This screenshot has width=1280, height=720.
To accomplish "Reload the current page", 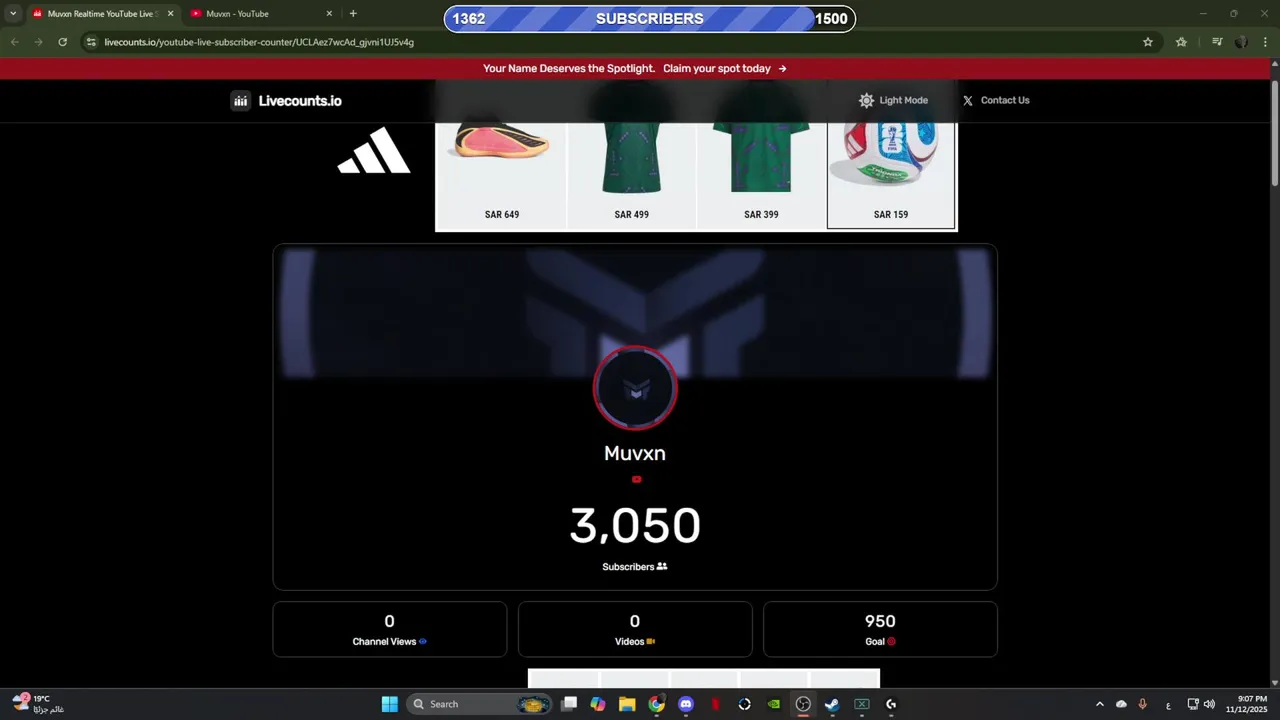I will 62,42.
